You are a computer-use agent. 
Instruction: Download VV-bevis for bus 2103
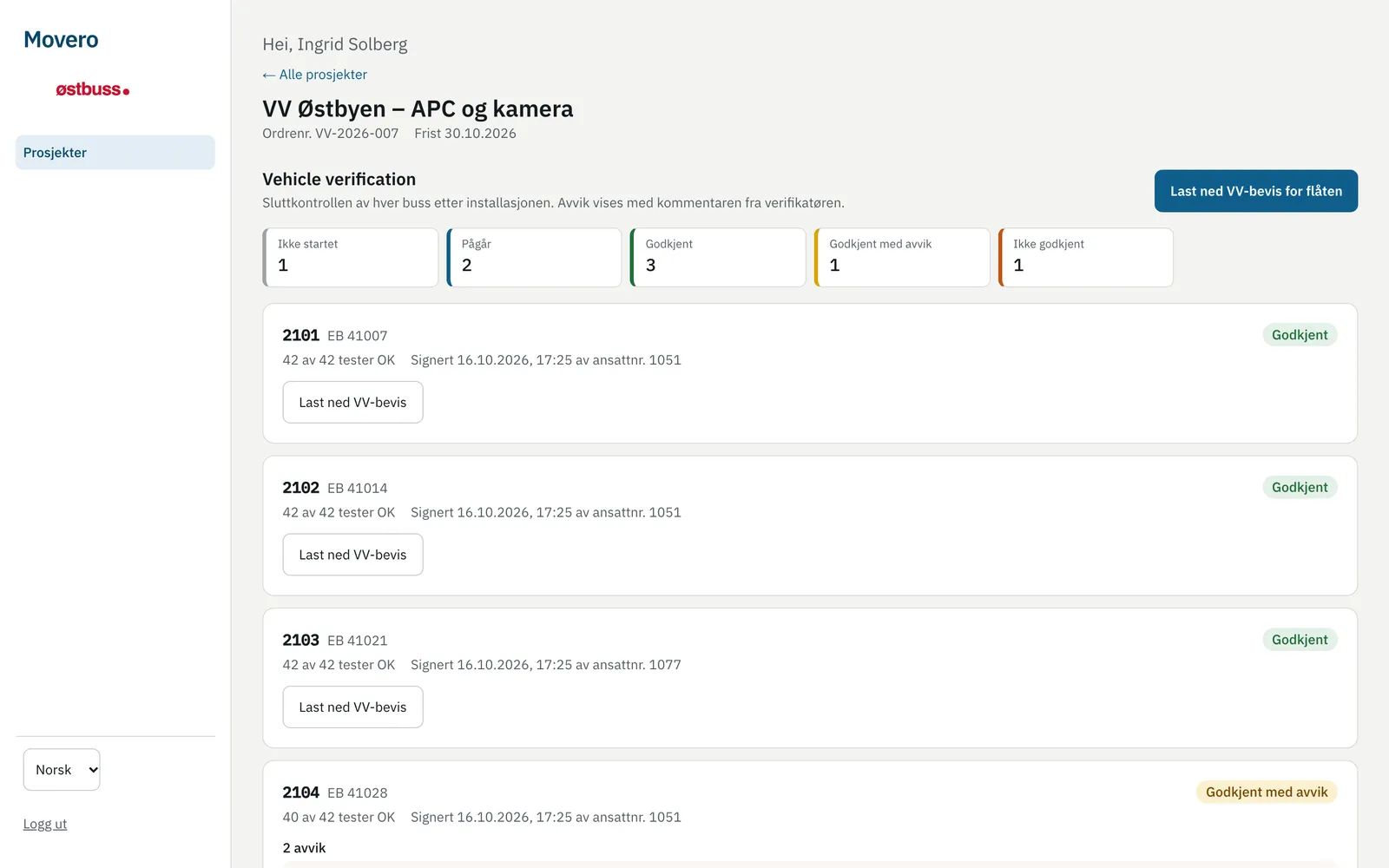pyautogui.click(x=352, y=707)
